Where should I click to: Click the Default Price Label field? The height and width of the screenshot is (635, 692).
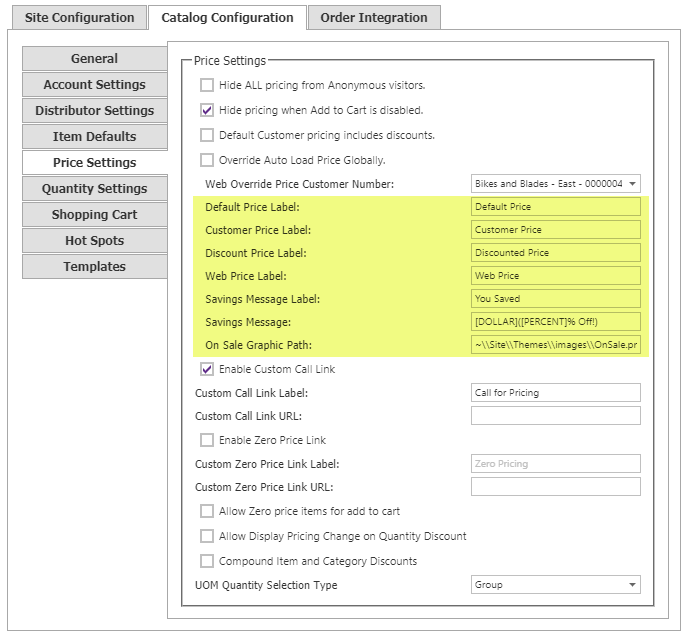(x=556, y=207)
